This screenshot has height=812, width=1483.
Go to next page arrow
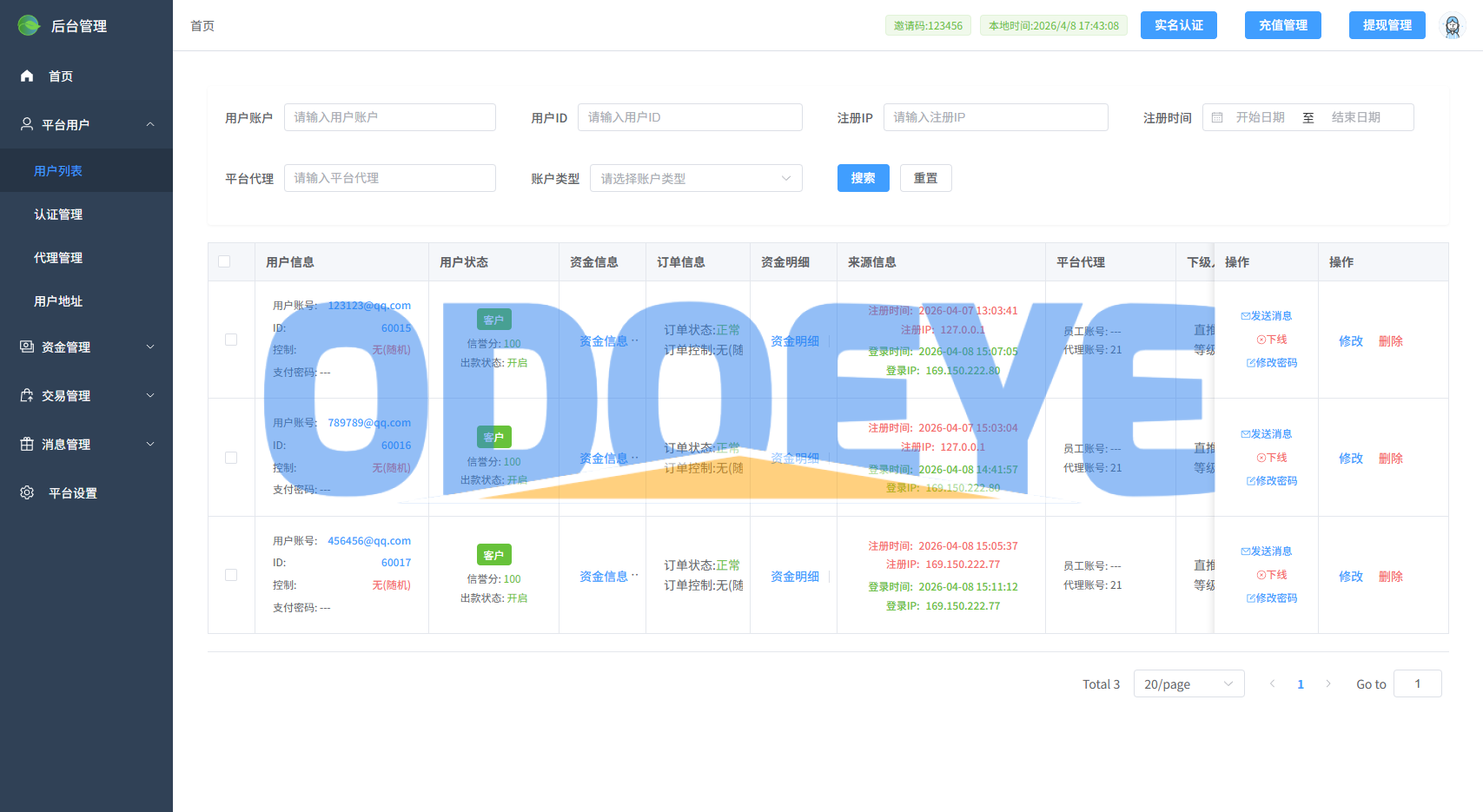[1327, 683]
